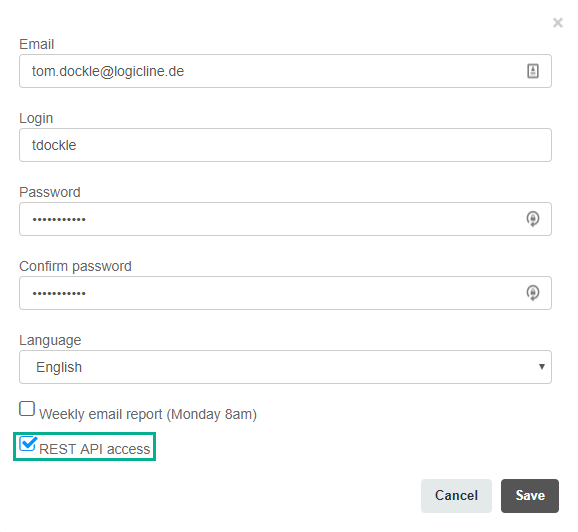This screenshot has height=532, width=578.
Task: Click the contact card icon in Email field
Action: (x=532, y=71)
